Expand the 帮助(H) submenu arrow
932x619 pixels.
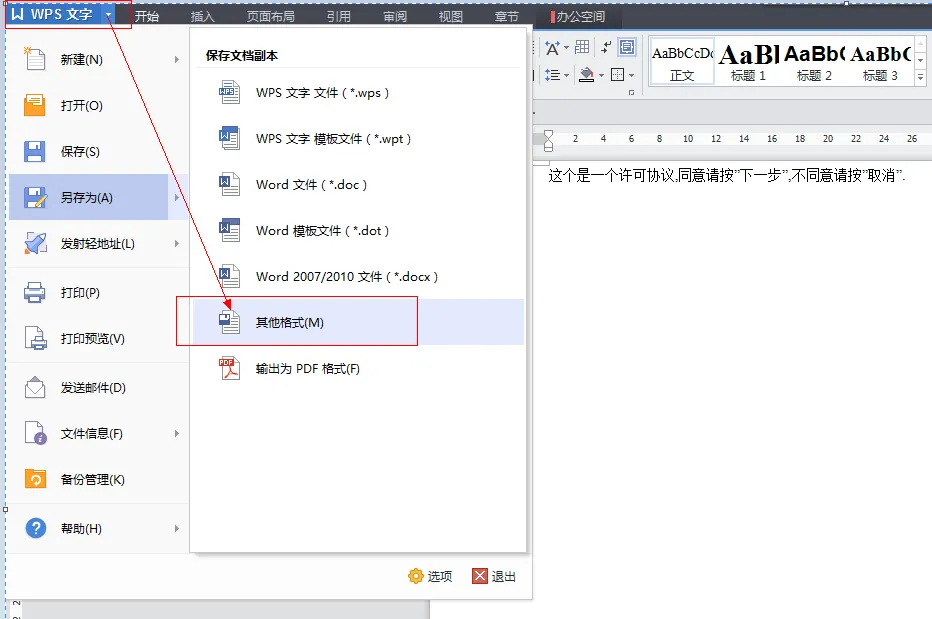tap(177, 528)
